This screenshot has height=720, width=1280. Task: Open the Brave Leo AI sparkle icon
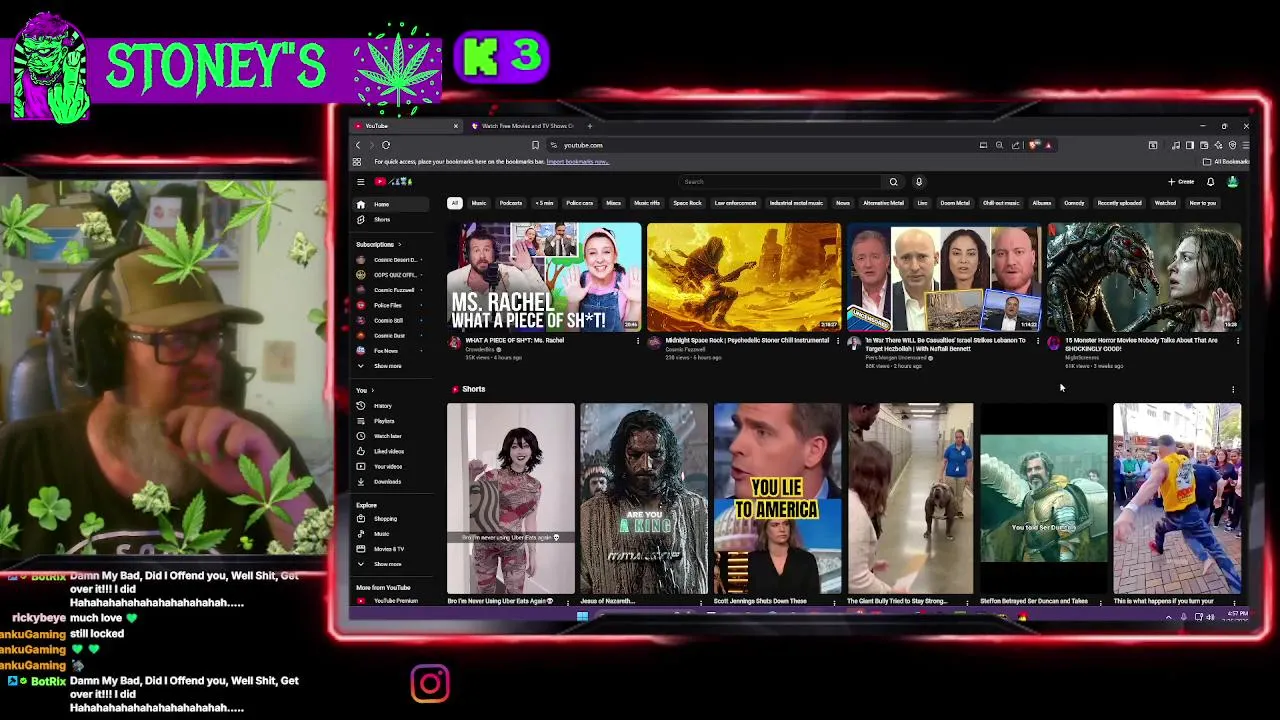pyautogui.click(x=1218, y=145)
